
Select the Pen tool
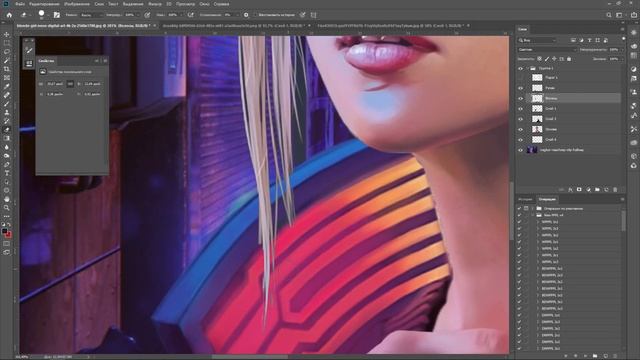[7, 164]
